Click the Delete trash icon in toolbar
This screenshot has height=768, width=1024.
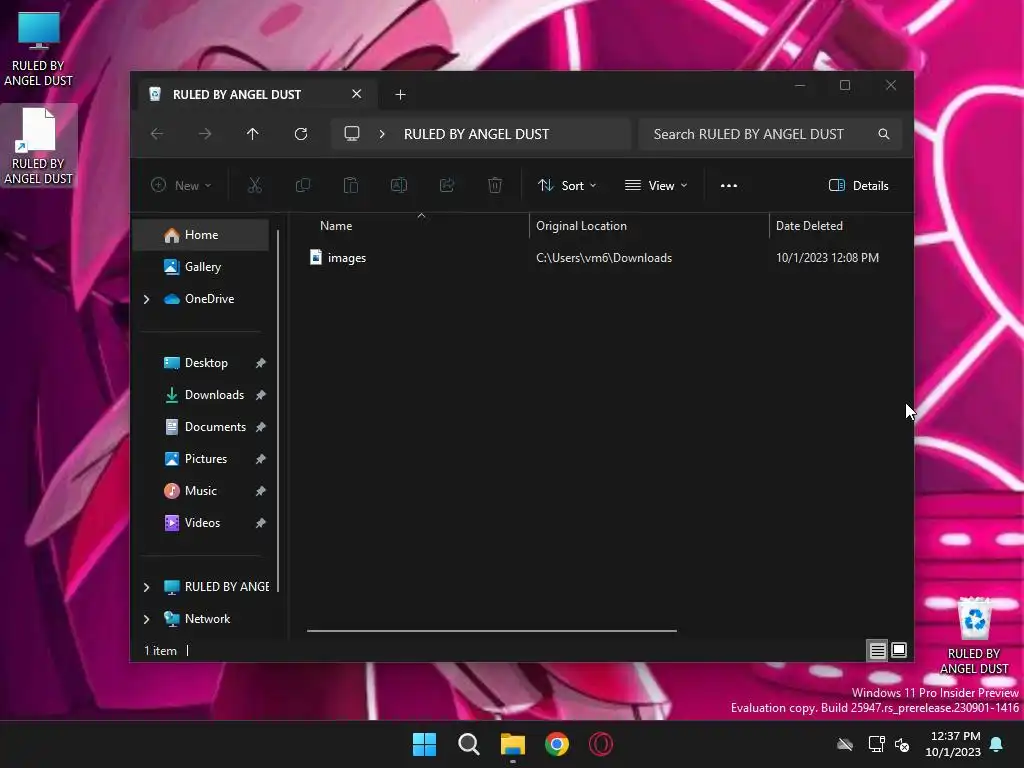click(495, 185)
